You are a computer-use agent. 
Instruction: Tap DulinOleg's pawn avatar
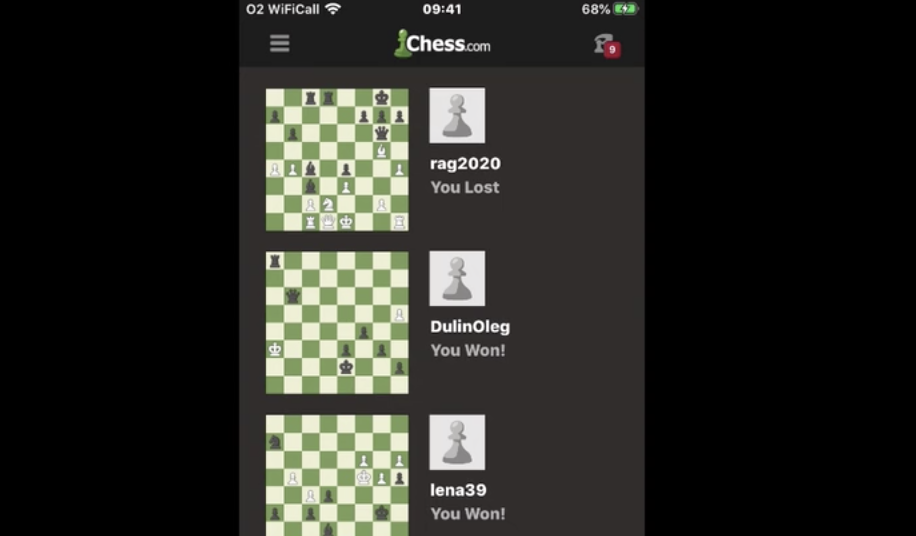click(457, 279)
